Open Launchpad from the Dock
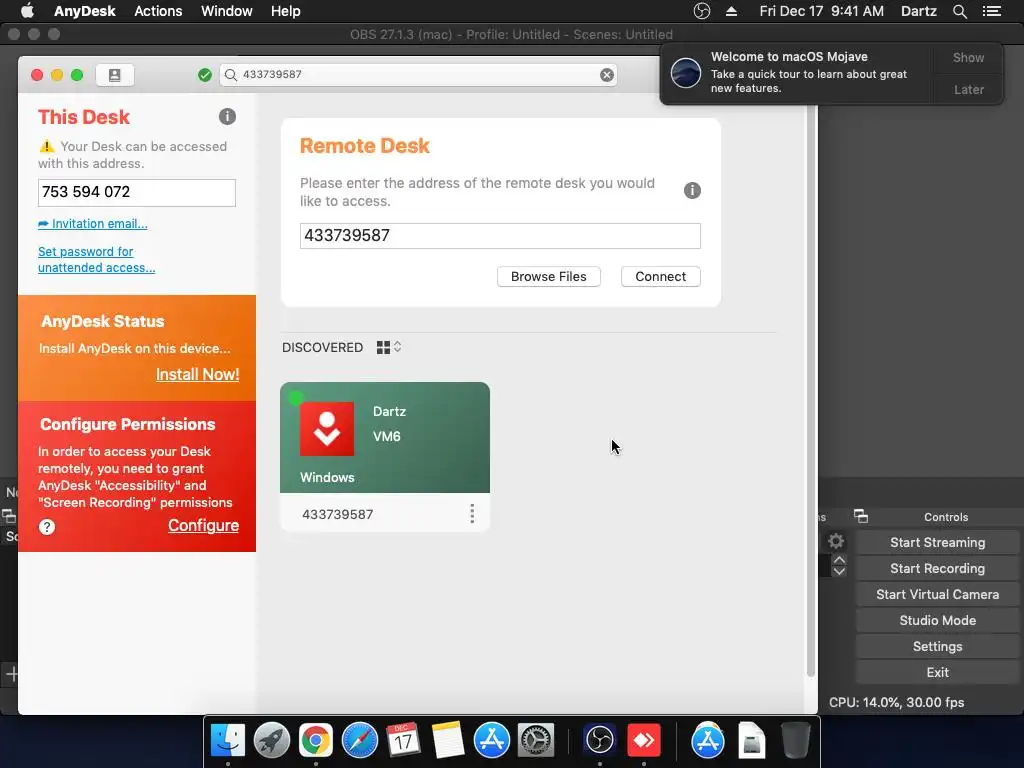Viewport: 1024px width, 768px height. [x=272, y=741]
